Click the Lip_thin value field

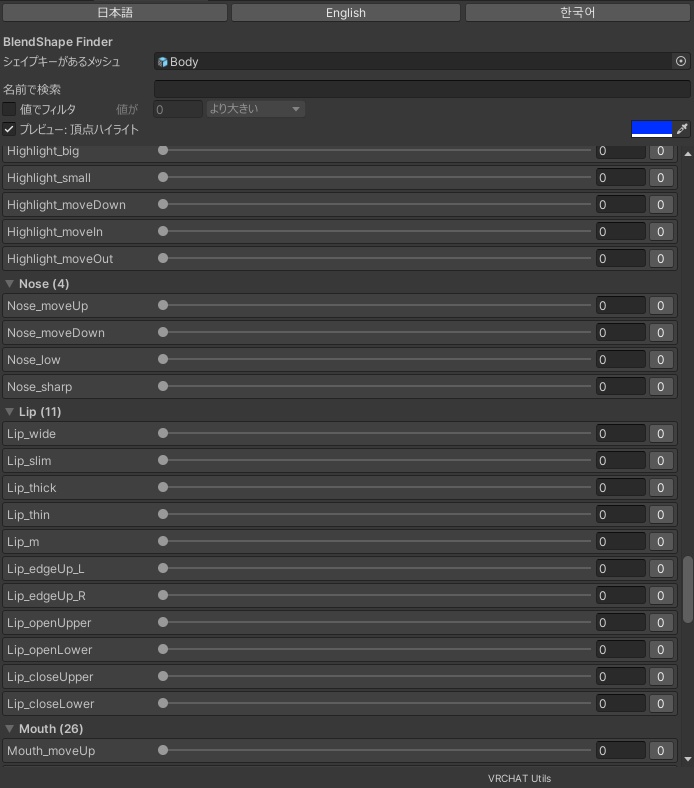[x=621, y=515]
